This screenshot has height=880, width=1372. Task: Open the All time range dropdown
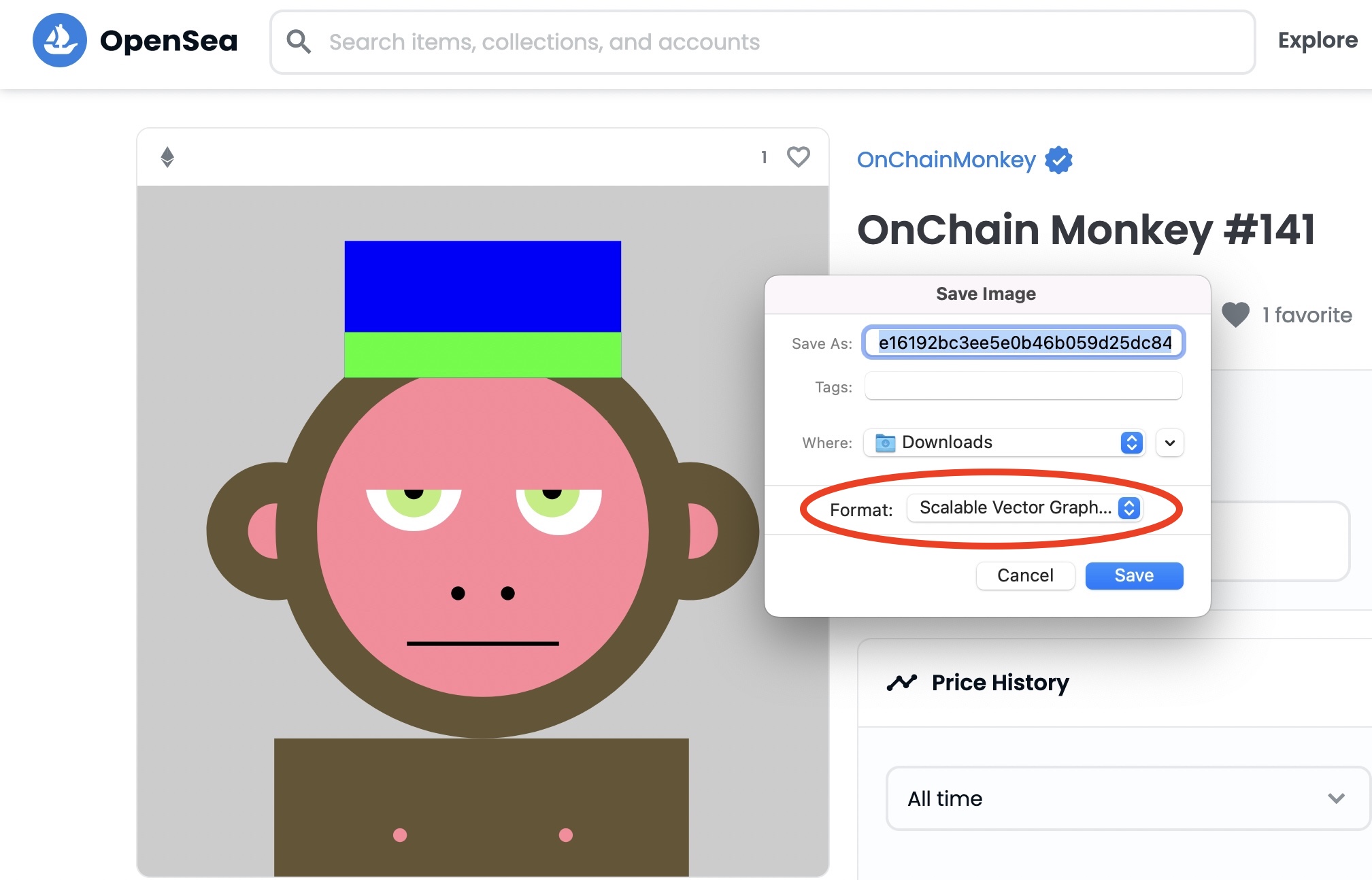tap(1127, 798)
